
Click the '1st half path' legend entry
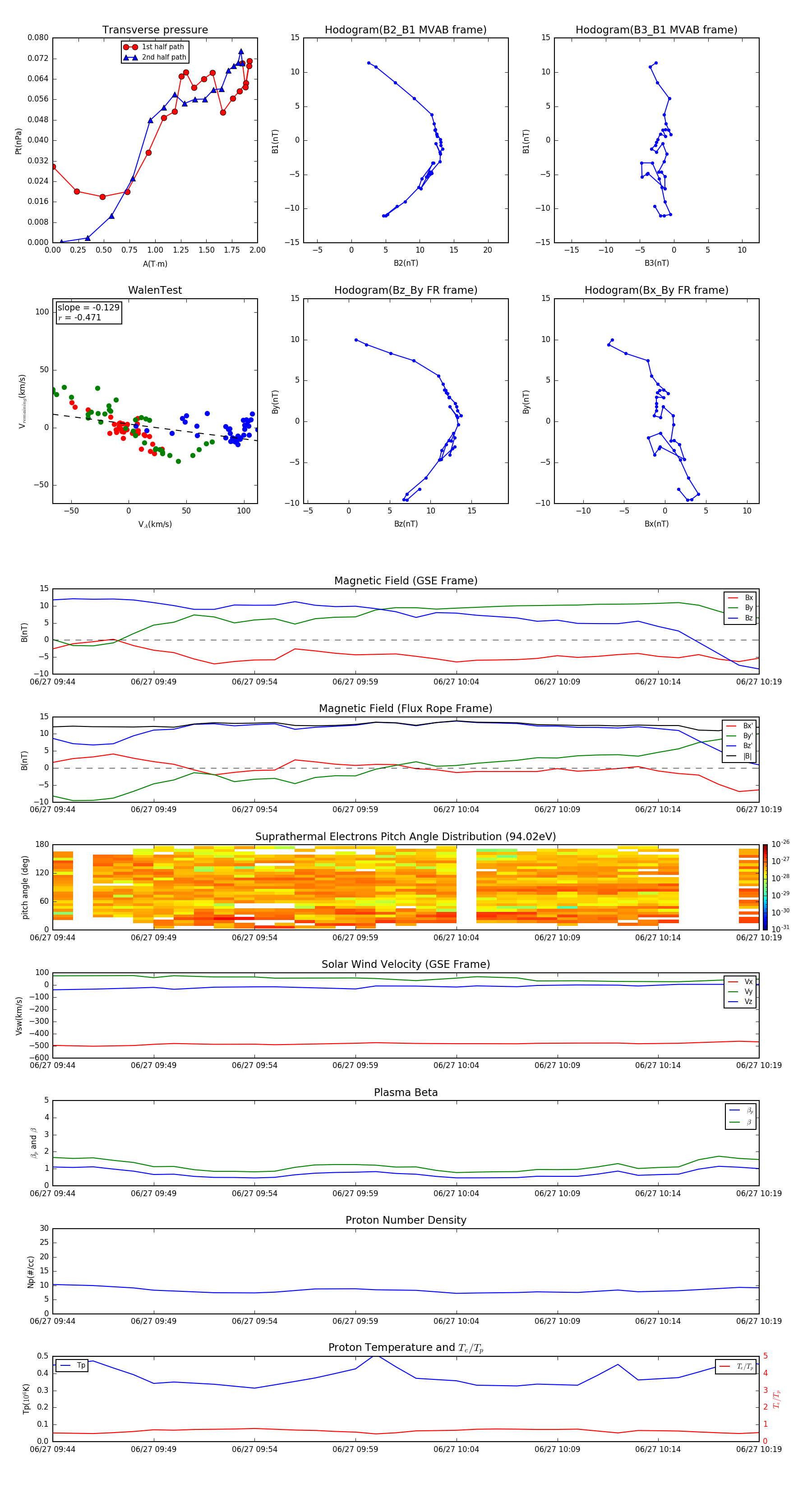click(154, 47)
